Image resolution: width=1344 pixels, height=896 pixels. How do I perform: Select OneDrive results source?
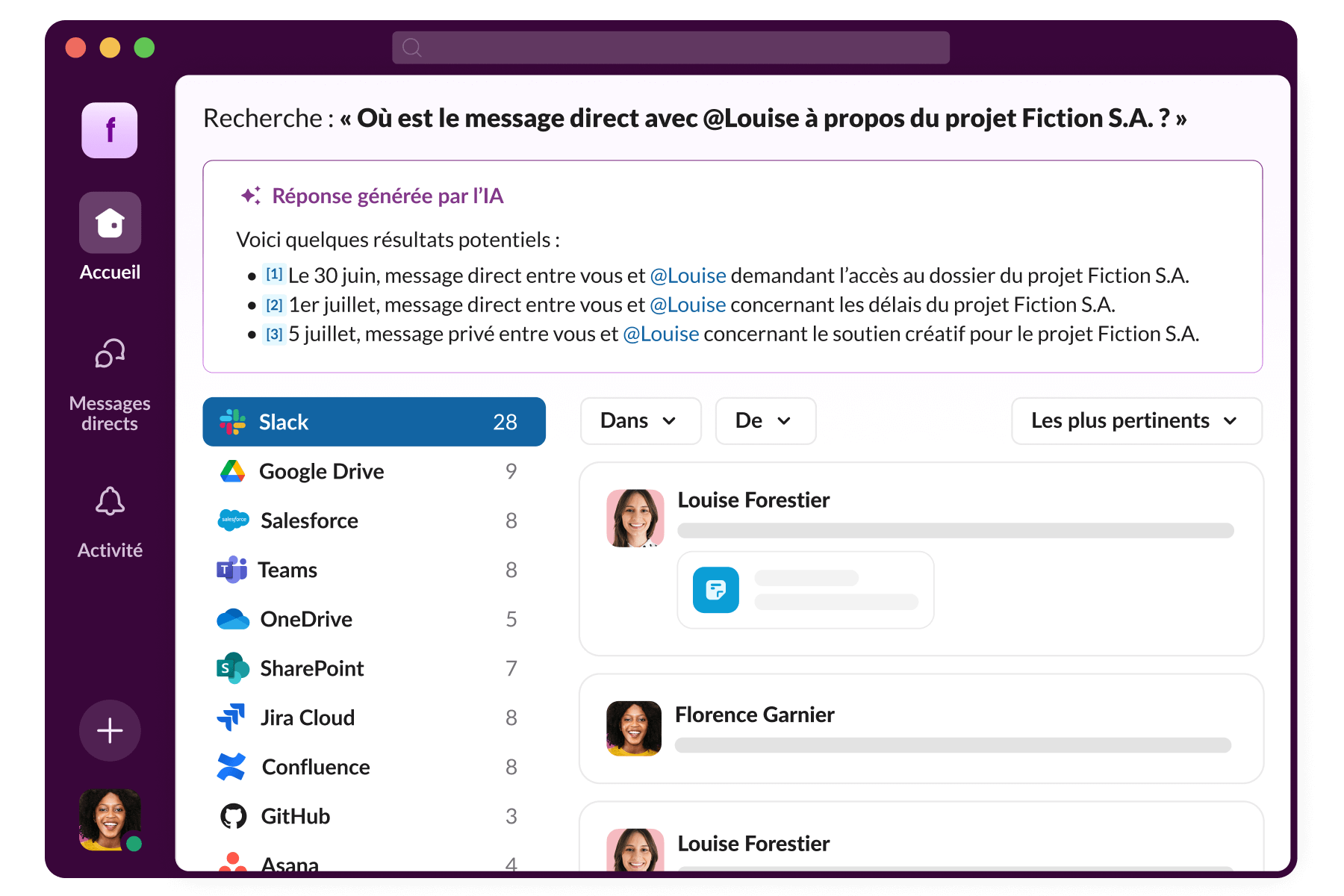pyautogui.click(x=374, y=619)
